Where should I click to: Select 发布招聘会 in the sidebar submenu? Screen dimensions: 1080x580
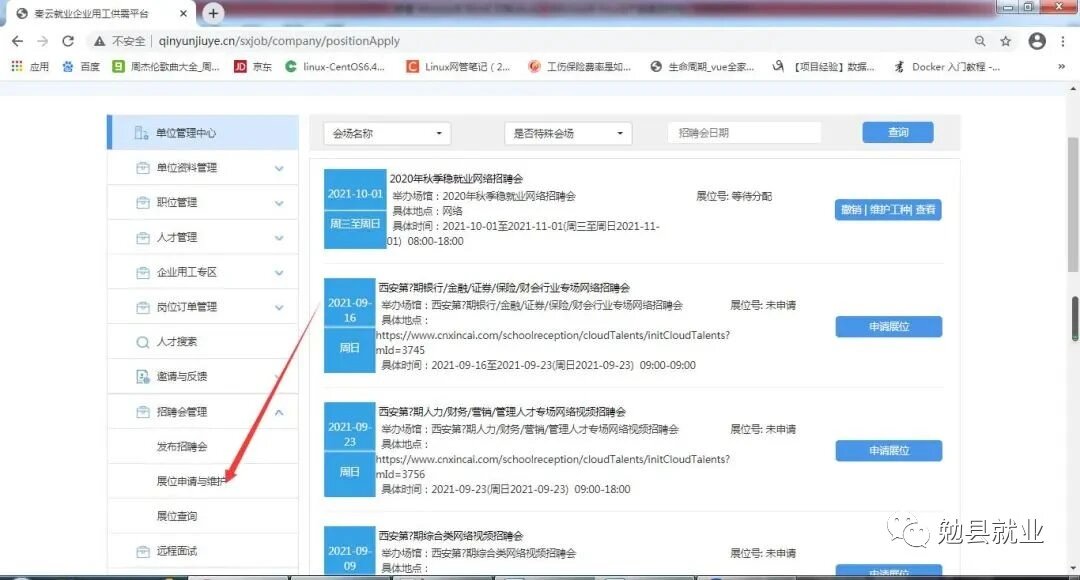(182, 447)
